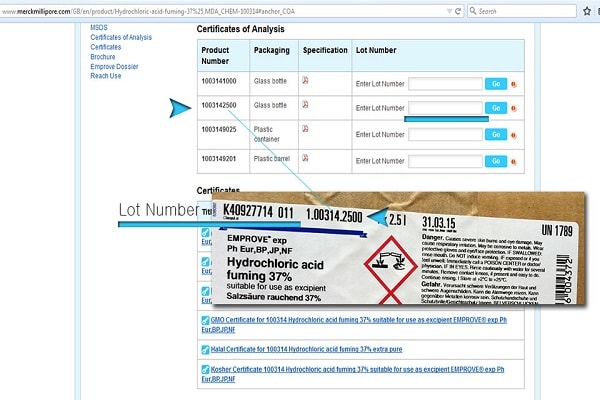Open the address bar history dropdown arrow

point(449,11)
